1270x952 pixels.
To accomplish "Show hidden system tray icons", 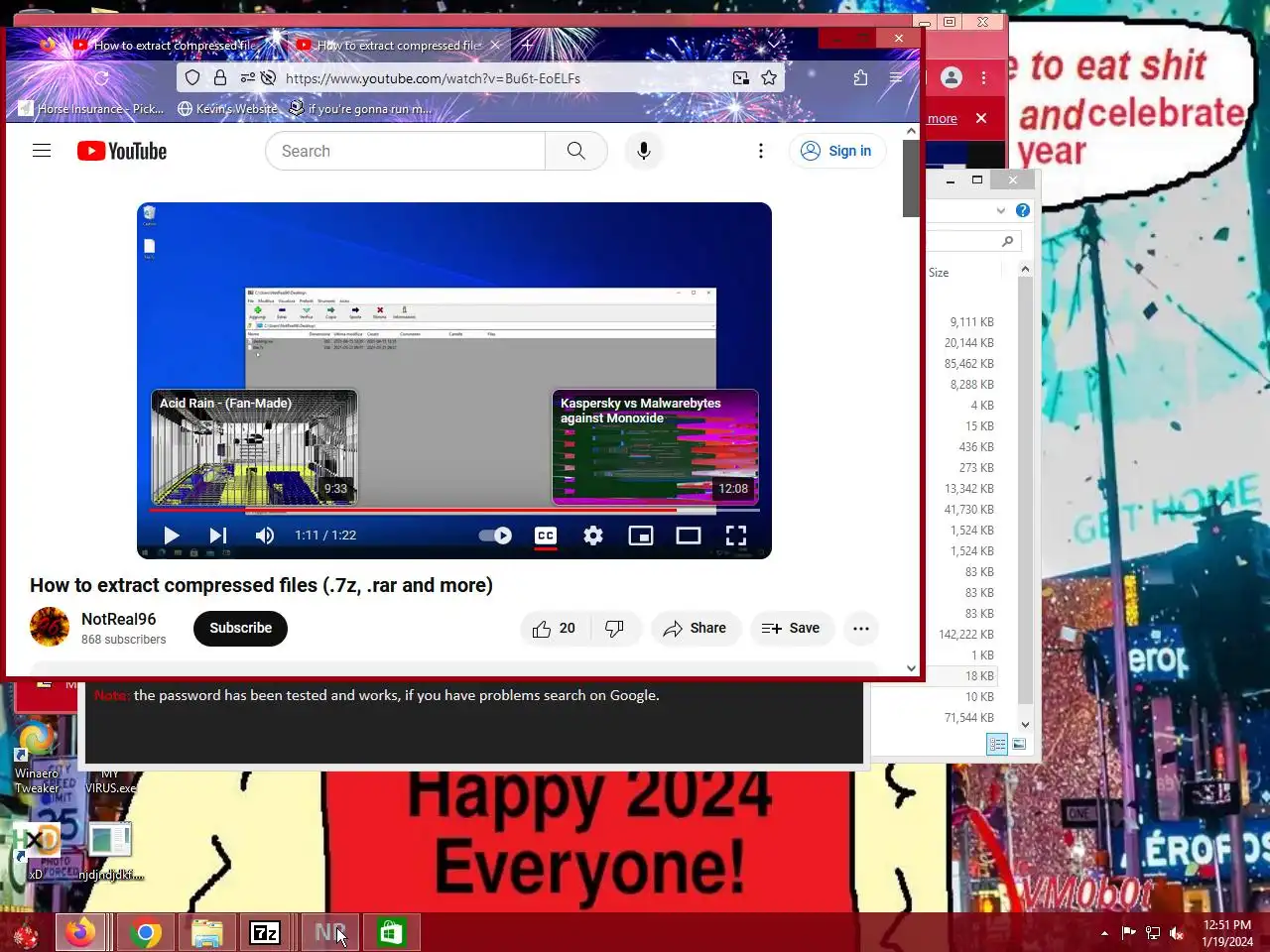I will pyautogui.click(x=1104, y=933).
